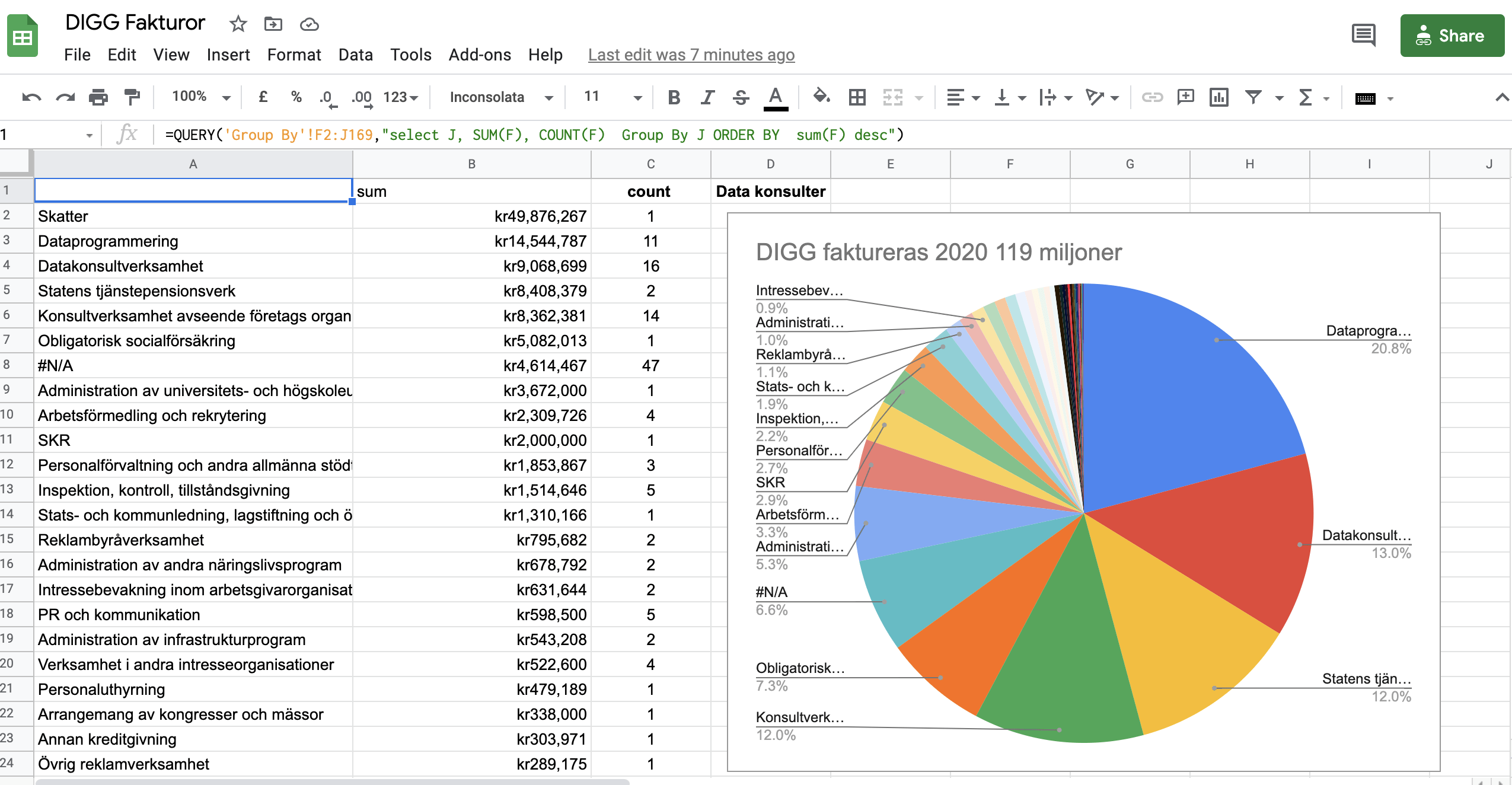1512x785 pixels.
Task: Toggle bold formatting
Action: tap(674, 97)
